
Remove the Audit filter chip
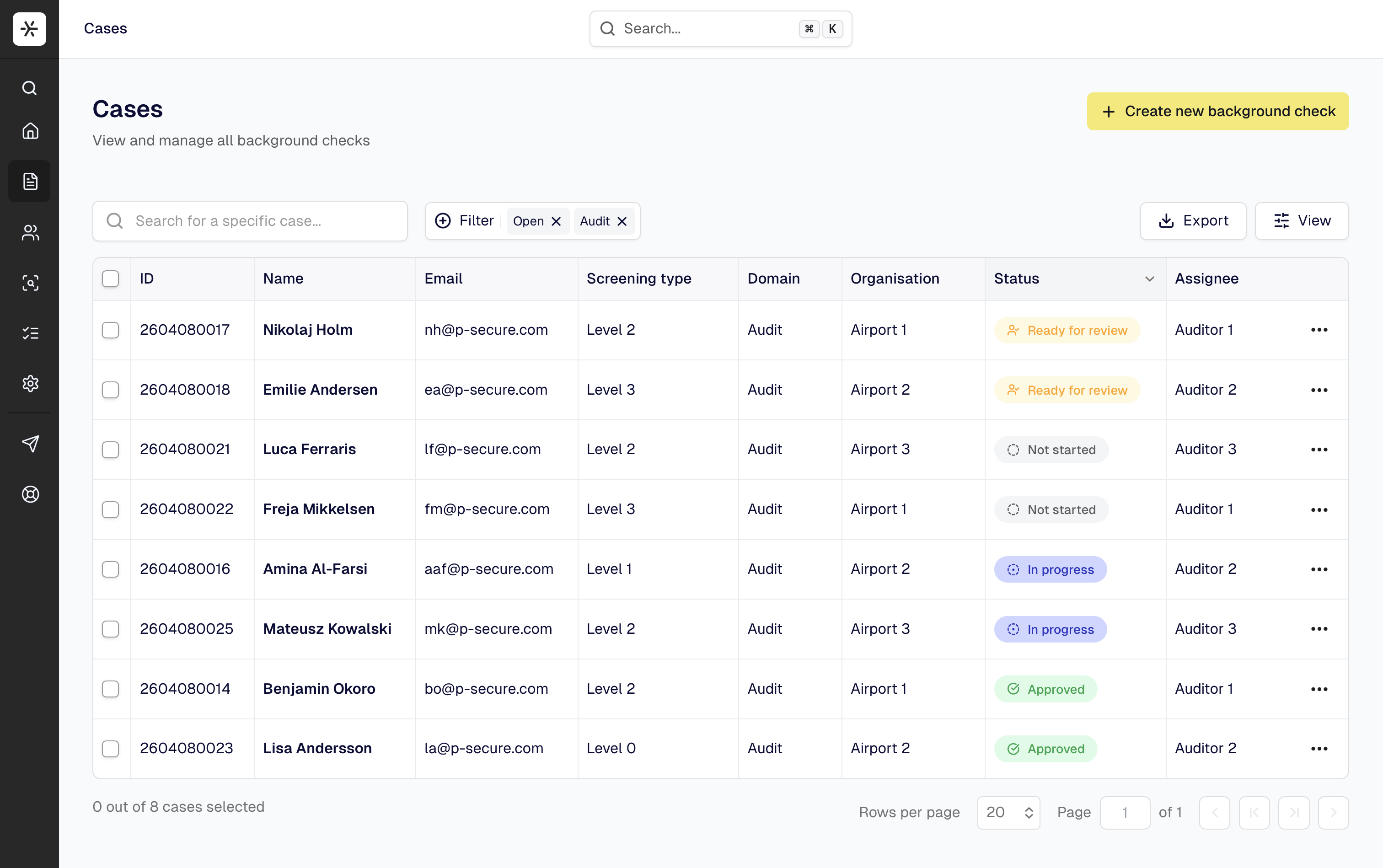[x=622, y=222]
